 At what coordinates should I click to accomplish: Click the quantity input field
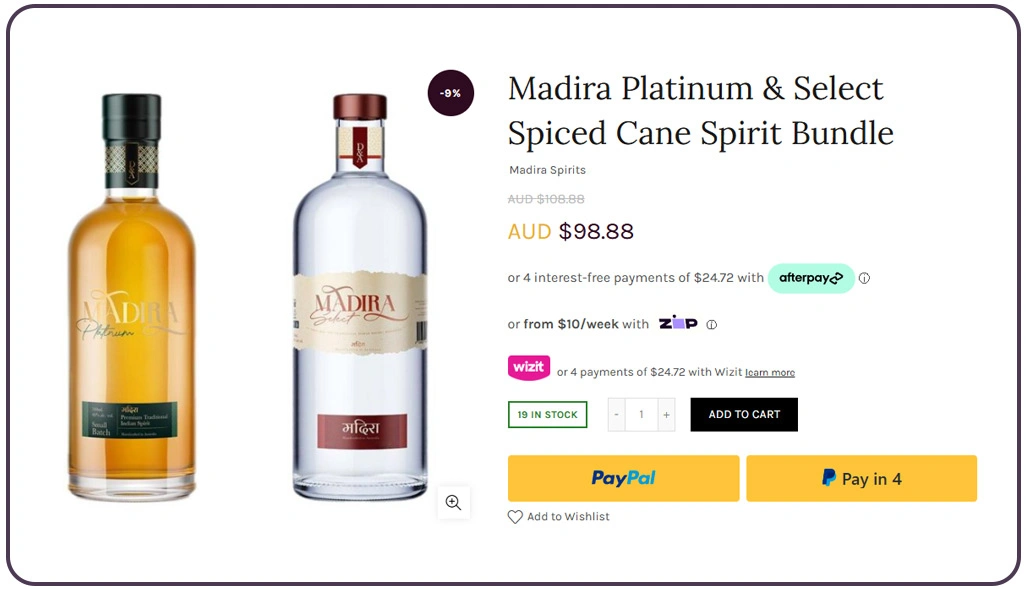click(x=641, y=414)
